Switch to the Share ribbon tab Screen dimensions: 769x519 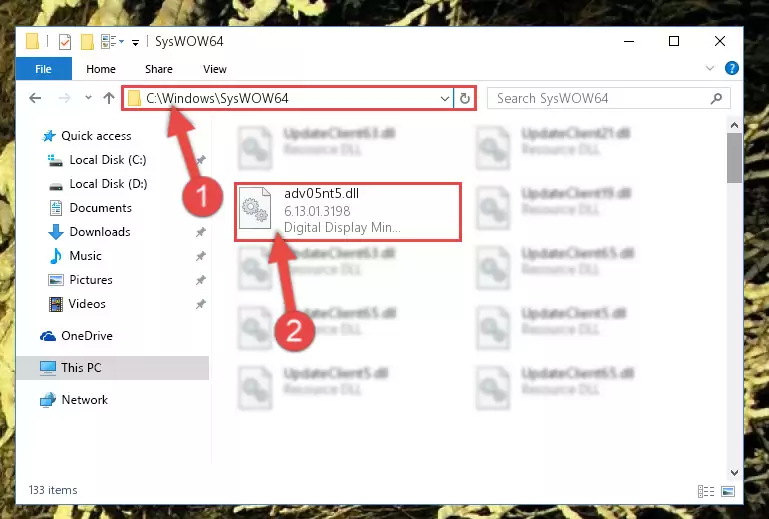pyautogui.click(x=159, y=69)
